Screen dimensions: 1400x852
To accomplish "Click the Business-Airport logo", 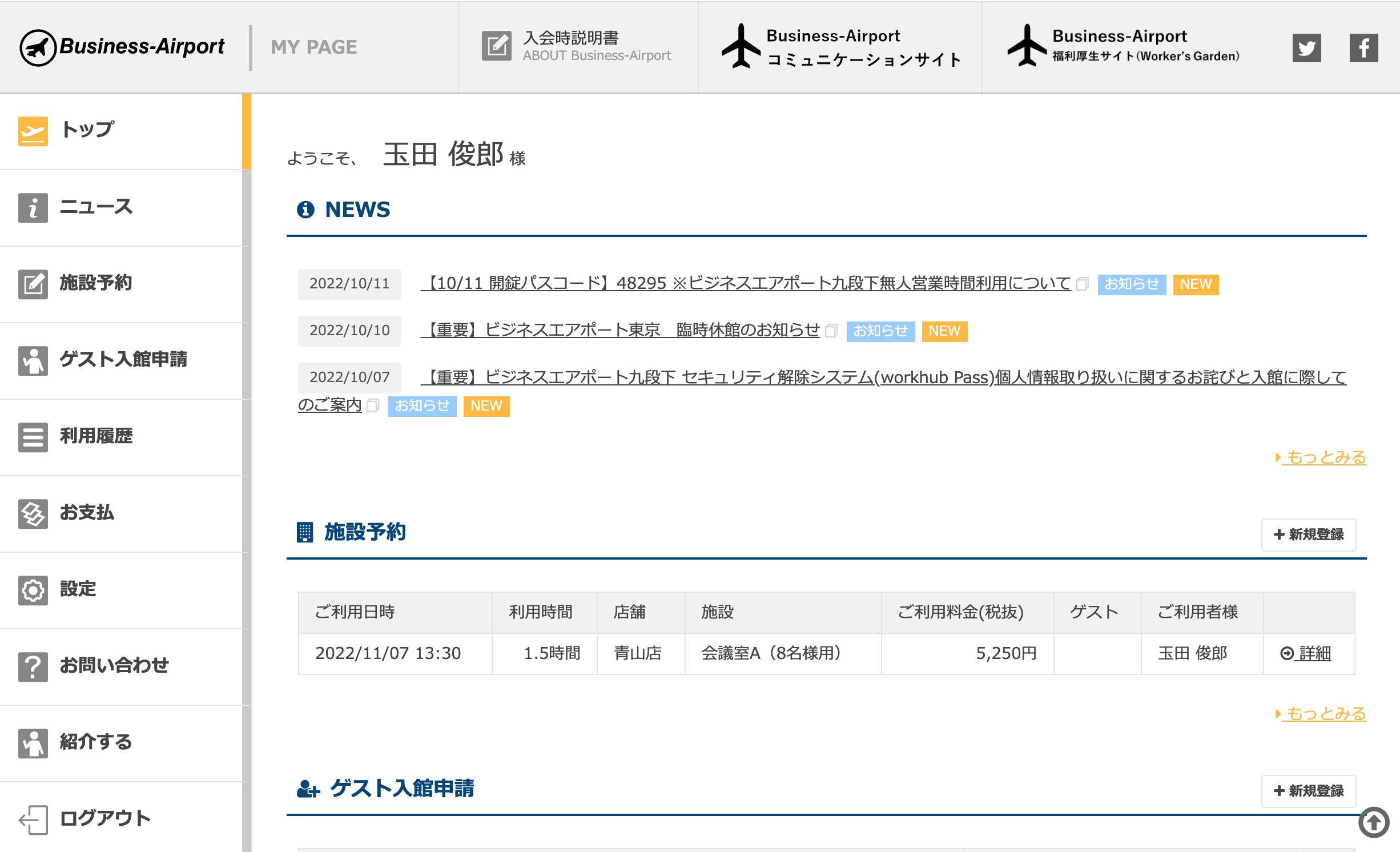I will (122, 47).
